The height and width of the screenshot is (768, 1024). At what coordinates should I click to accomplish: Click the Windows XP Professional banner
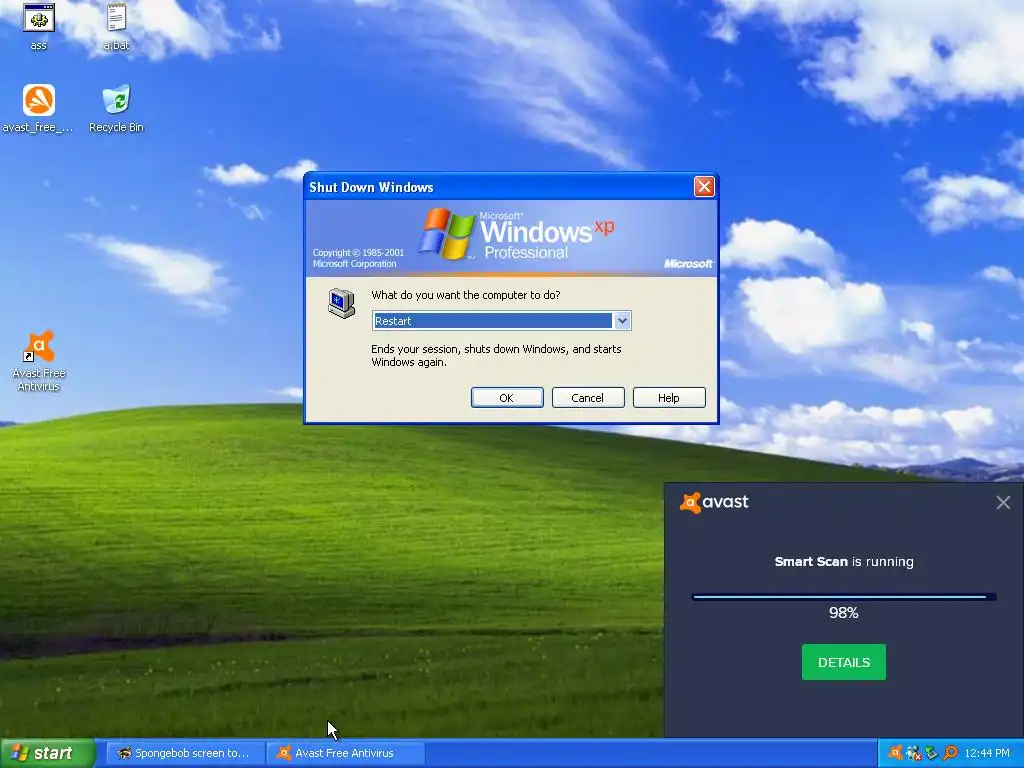511,238
